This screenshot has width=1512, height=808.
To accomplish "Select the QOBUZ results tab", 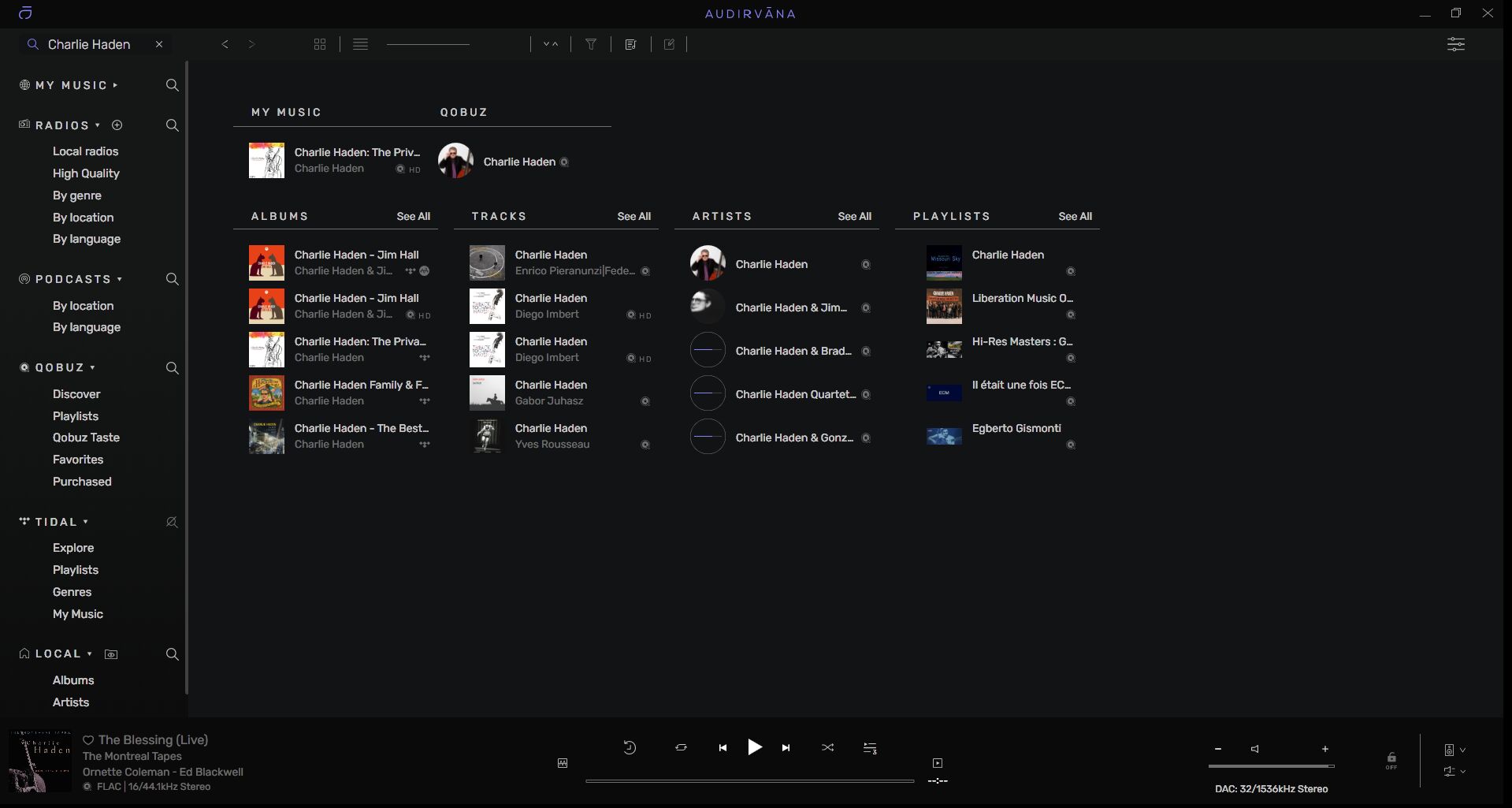I will (464, 112).
